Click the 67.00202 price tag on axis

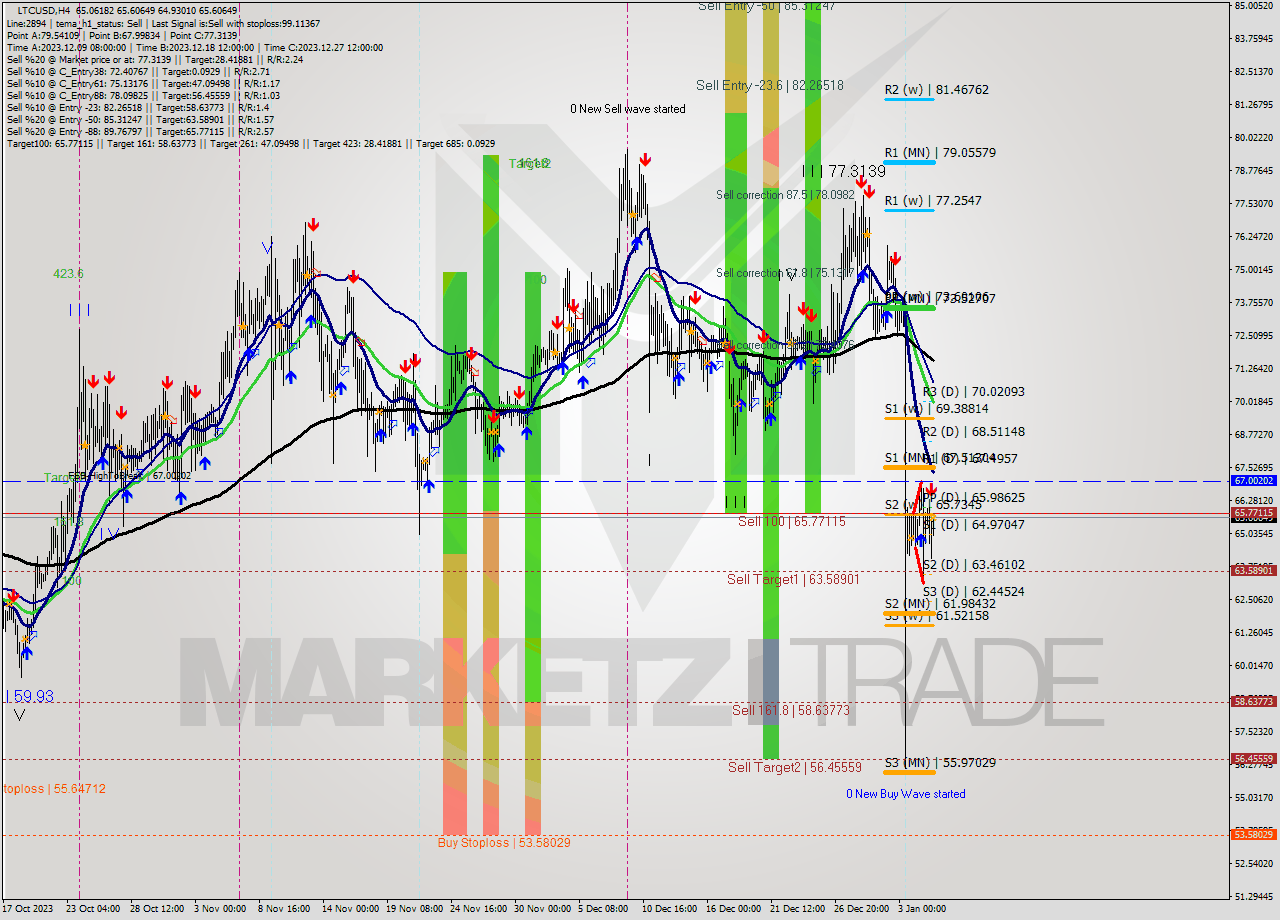point(1253,481)
